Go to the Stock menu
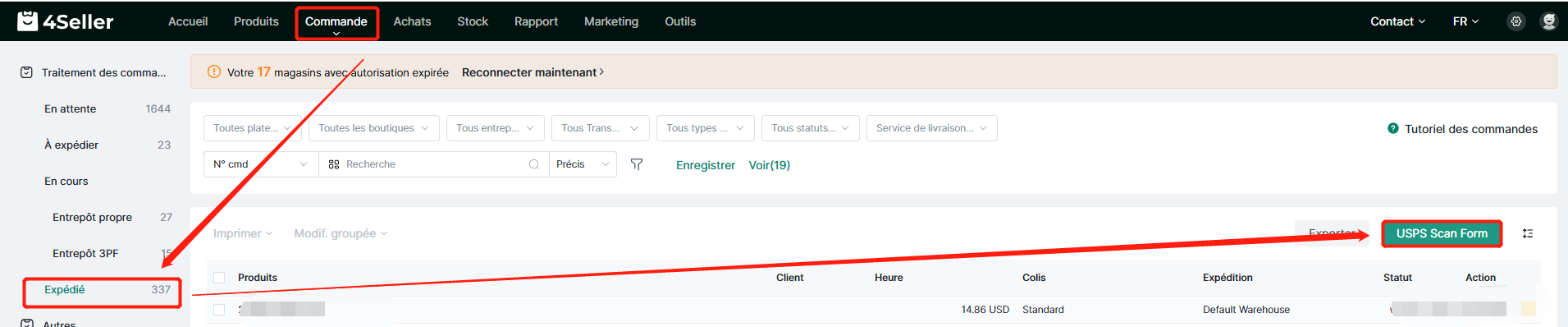Image resolution: width=1568 pixels, height=327 pixels. 473,21
